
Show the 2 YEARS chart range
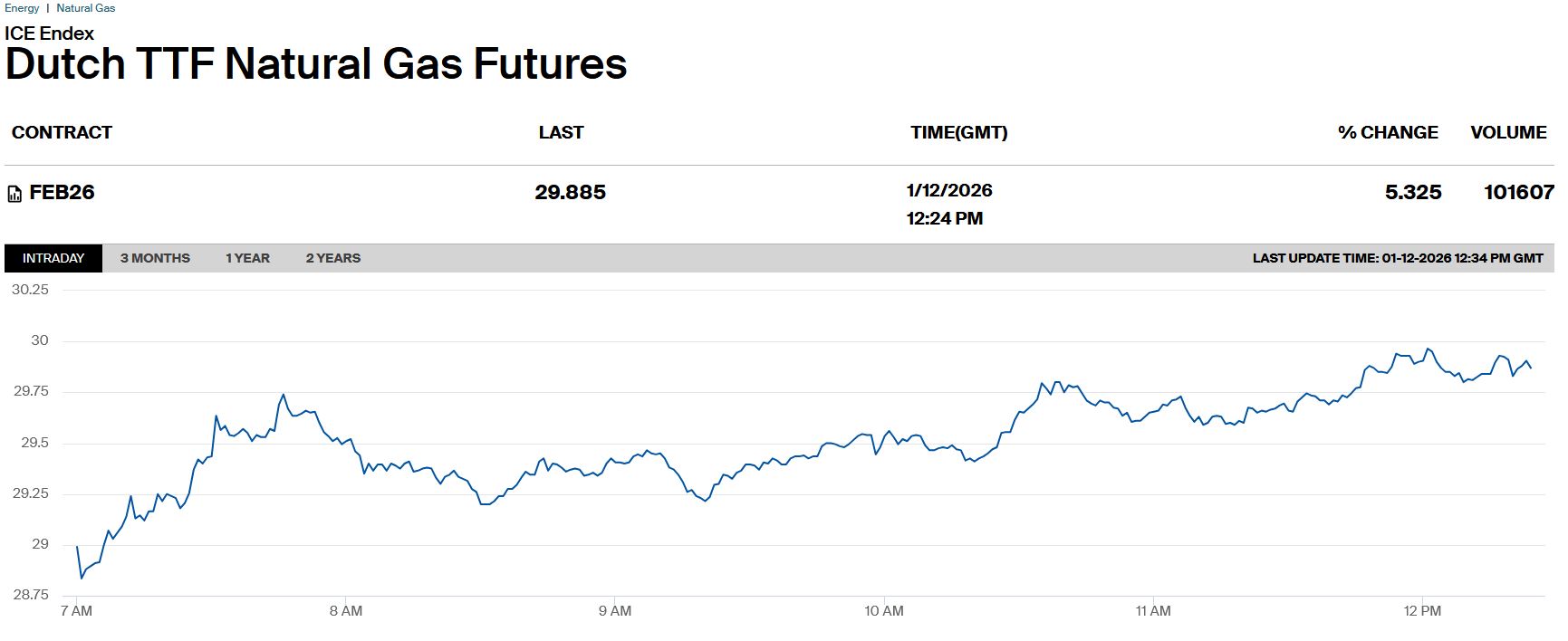332,258
